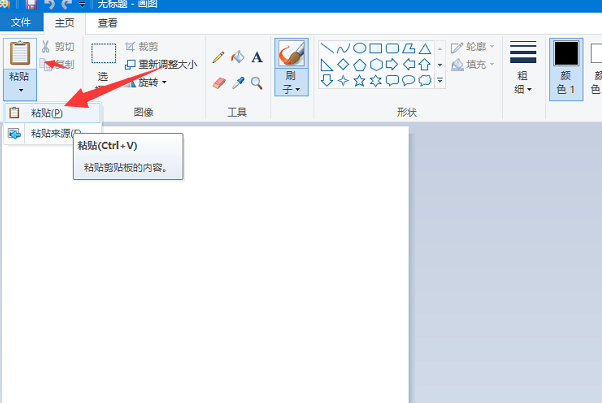Expand the full shapes gallery

pos(440,81)
